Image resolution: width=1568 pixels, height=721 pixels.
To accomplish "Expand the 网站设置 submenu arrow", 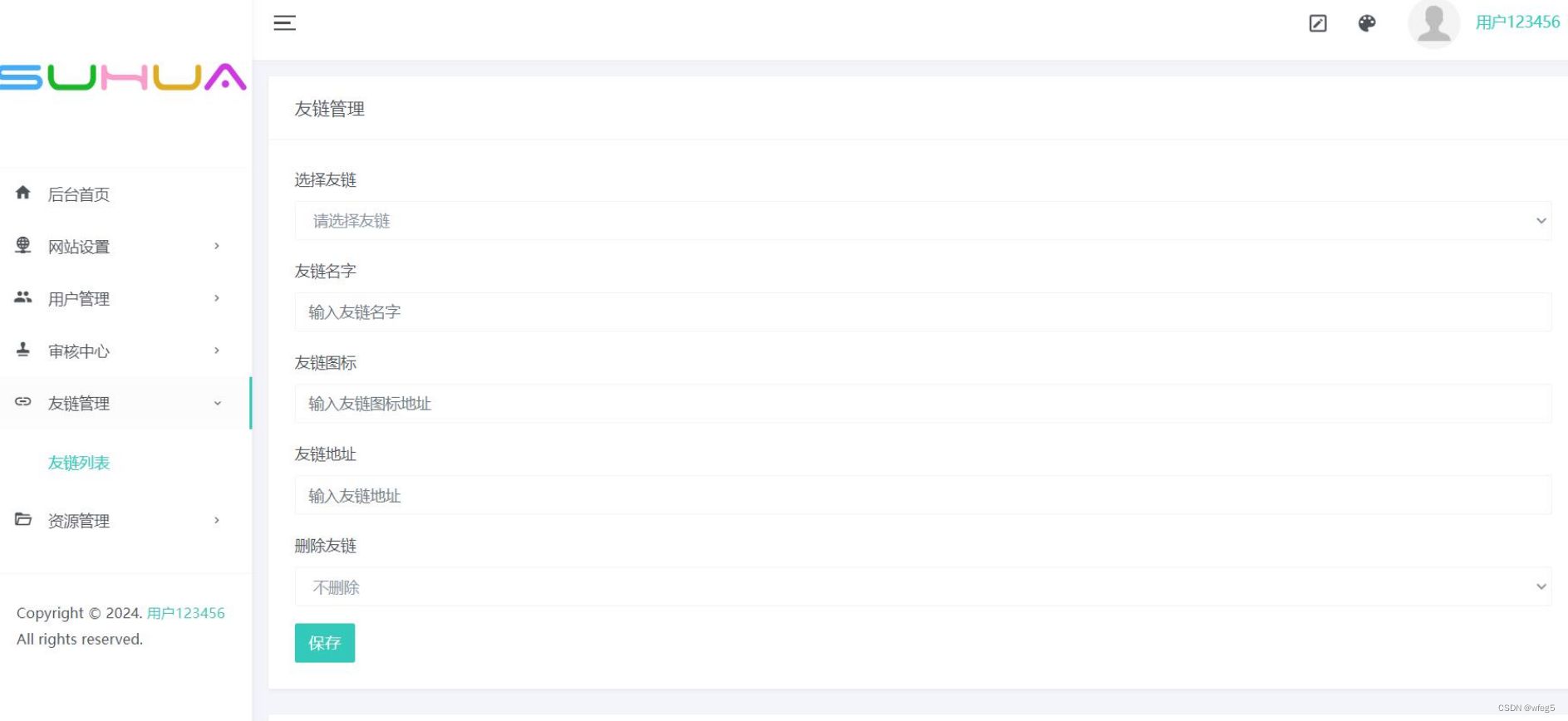I will 217,246.
